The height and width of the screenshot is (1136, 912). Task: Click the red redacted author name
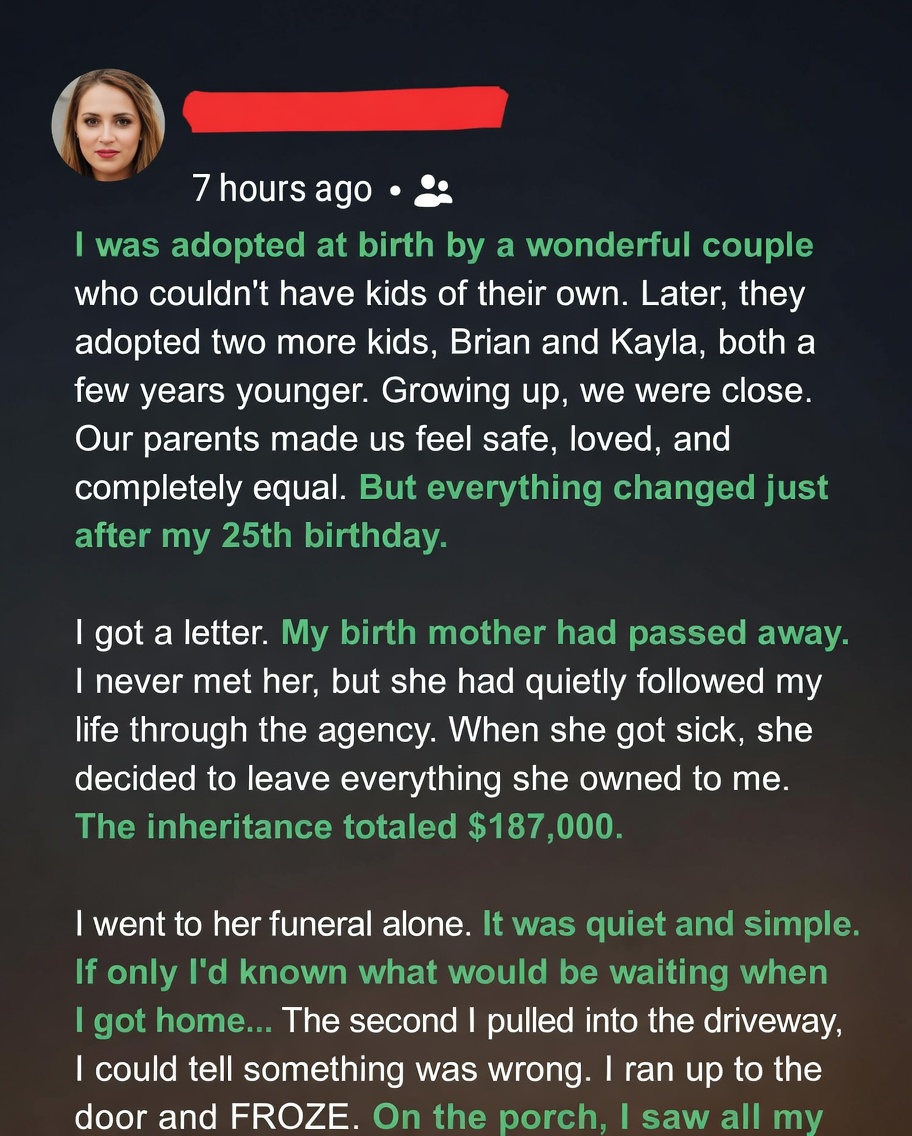[x=346, y=109]
